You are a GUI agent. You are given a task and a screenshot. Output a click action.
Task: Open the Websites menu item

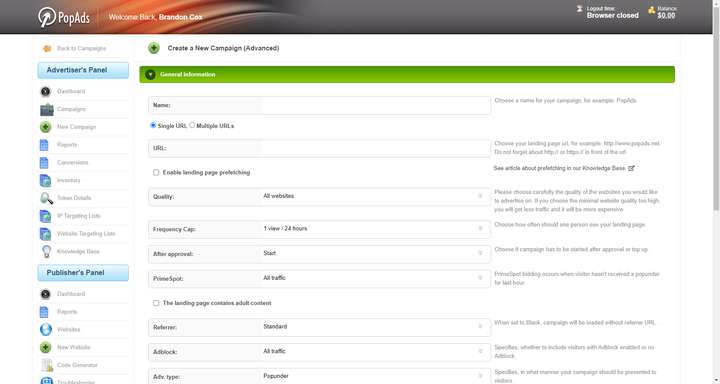[x=68, y=330]
